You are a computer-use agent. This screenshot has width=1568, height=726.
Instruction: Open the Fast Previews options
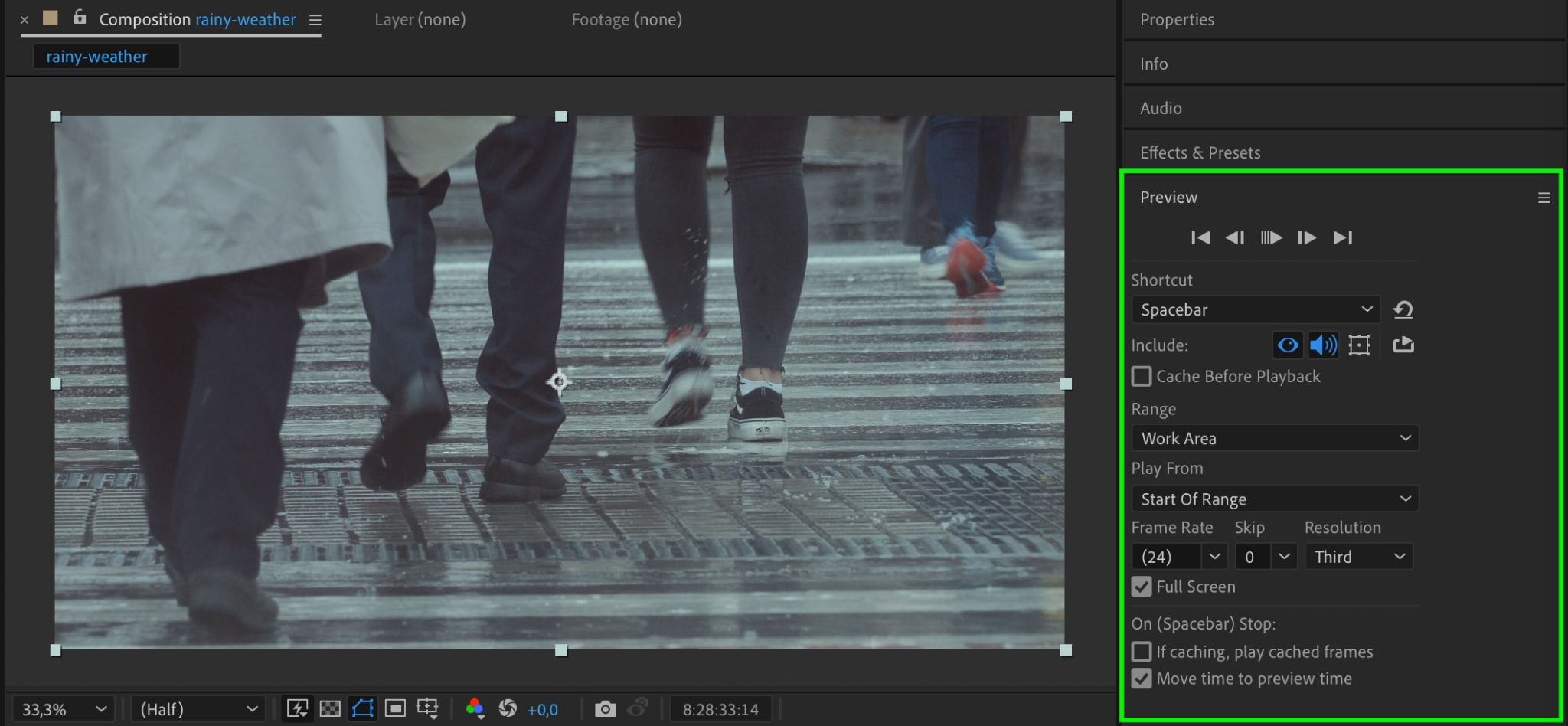point(297,709)
